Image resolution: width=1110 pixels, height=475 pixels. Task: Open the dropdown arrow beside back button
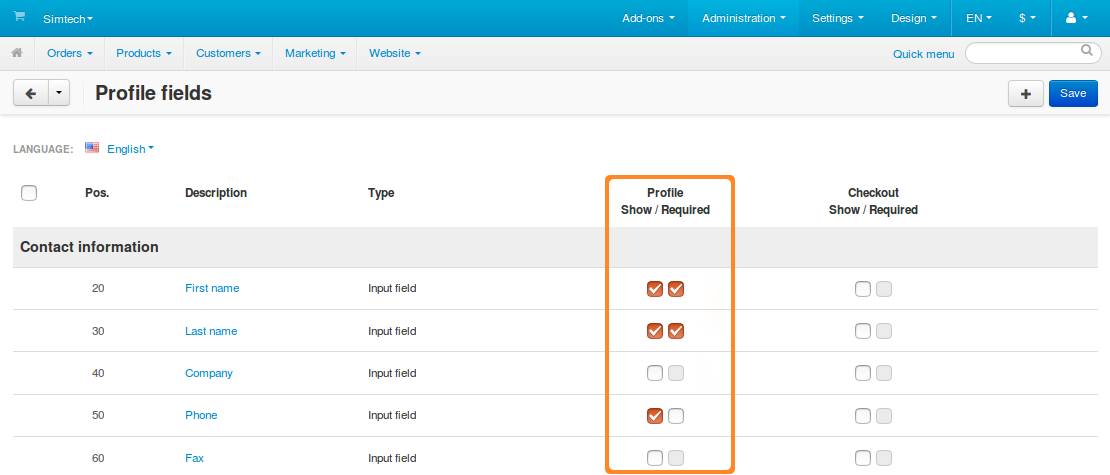tap(59, 93)
